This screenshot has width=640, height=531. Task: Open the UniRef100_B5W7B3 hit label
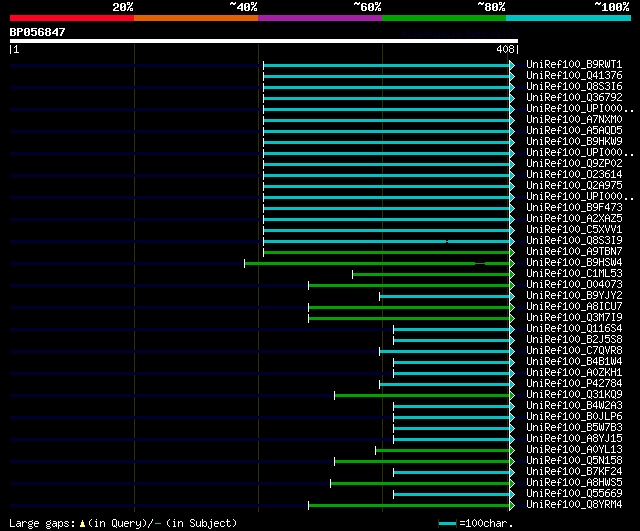574,428
